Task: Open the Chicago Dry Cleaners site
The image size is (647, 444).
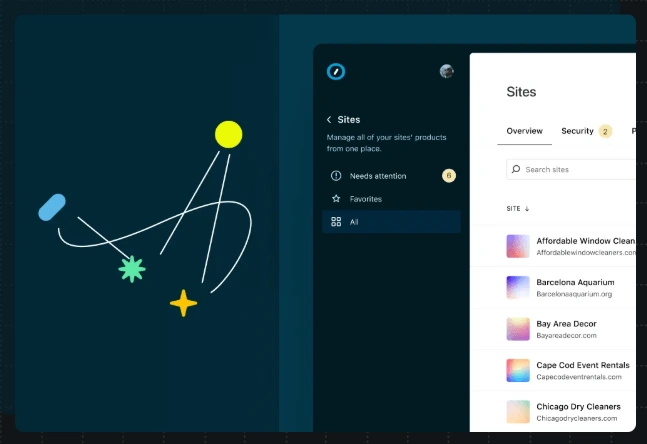Action: click(x=578, y=407)
